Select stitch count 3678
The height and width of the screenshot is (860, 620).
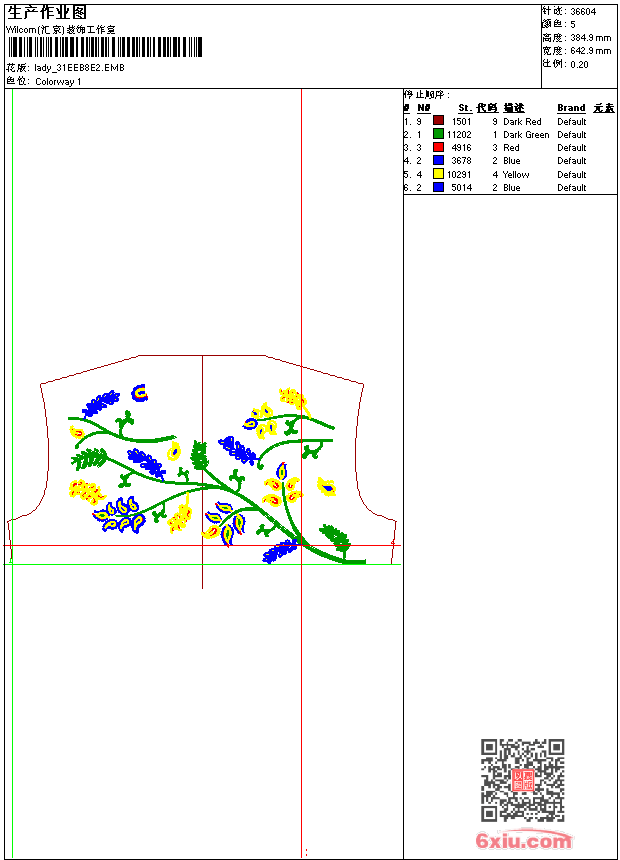[461, 161]
